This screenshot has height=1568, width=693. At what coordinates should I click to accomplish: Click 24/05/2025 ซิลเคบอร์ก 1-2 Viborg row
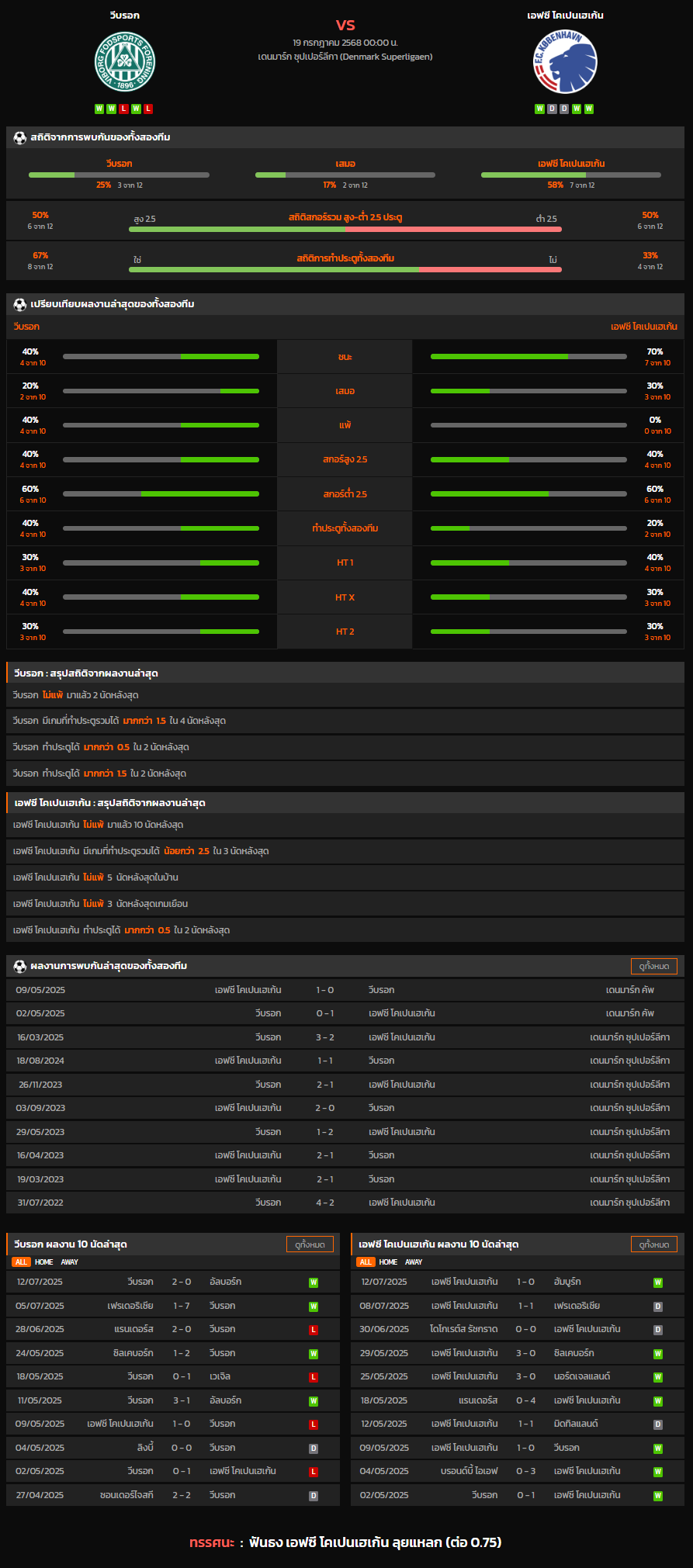[173, 1353]
